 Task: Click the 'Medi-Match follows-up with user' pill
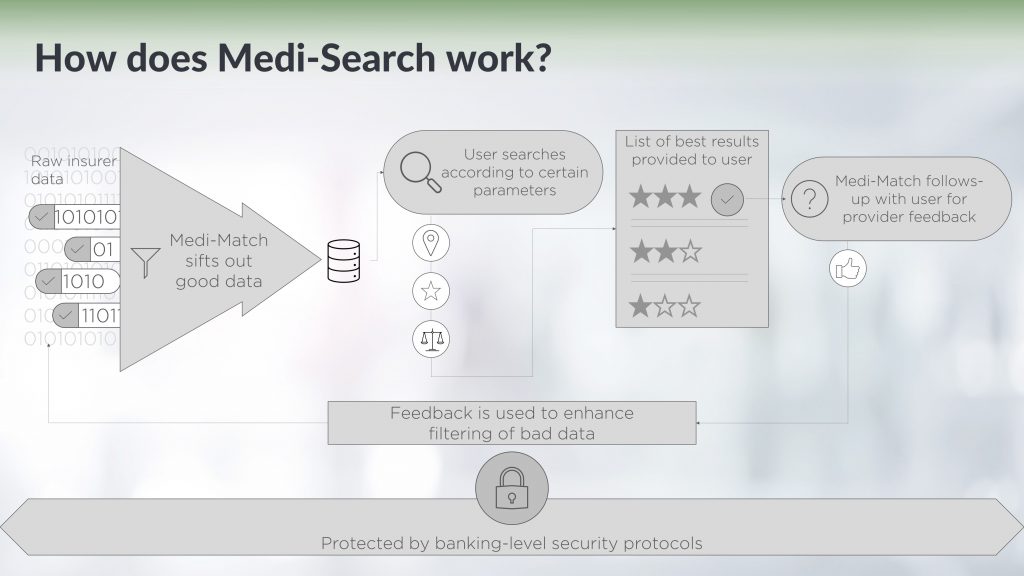[896, 199]
